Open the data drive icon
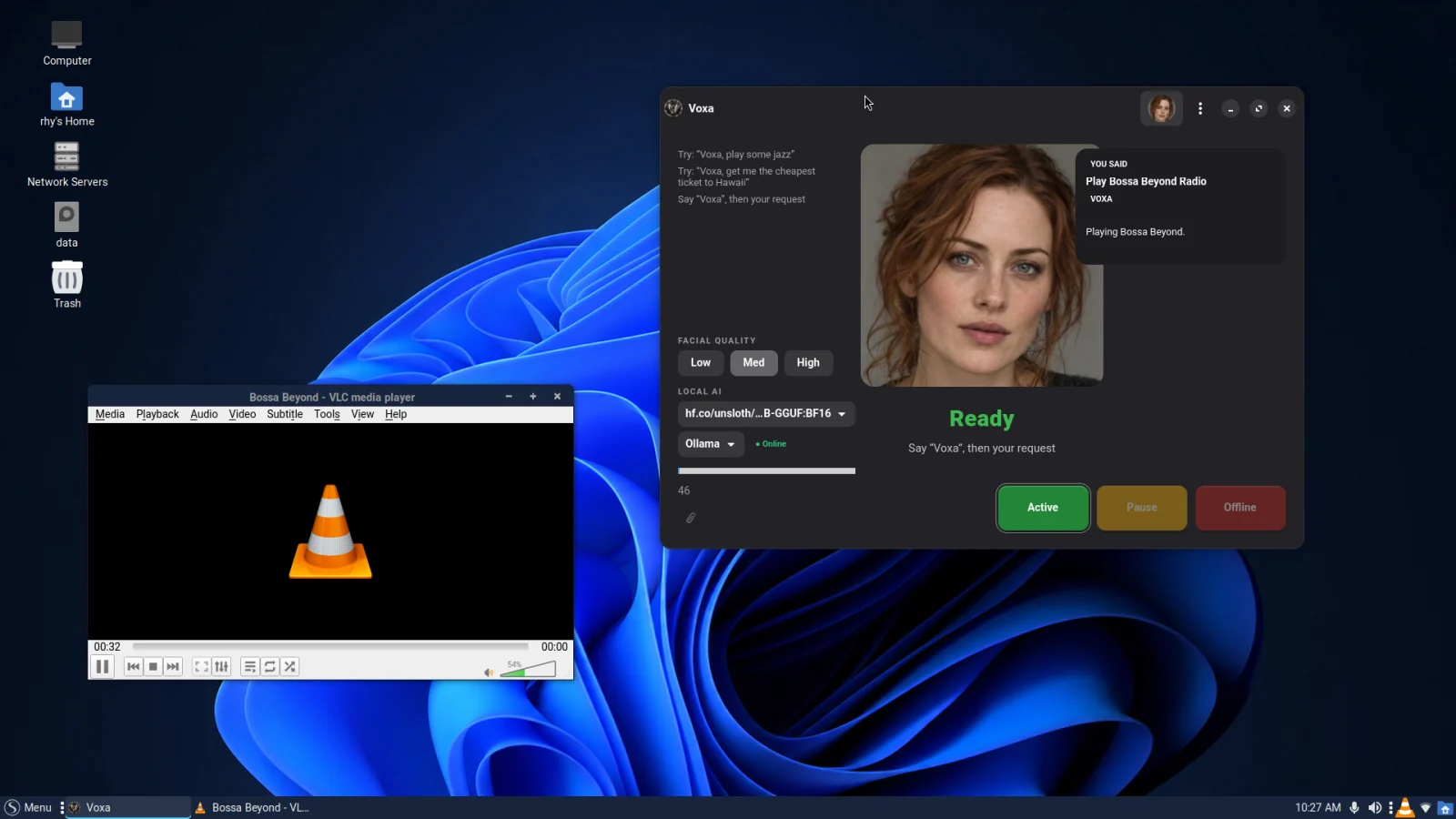 click(x=66, y=225)
